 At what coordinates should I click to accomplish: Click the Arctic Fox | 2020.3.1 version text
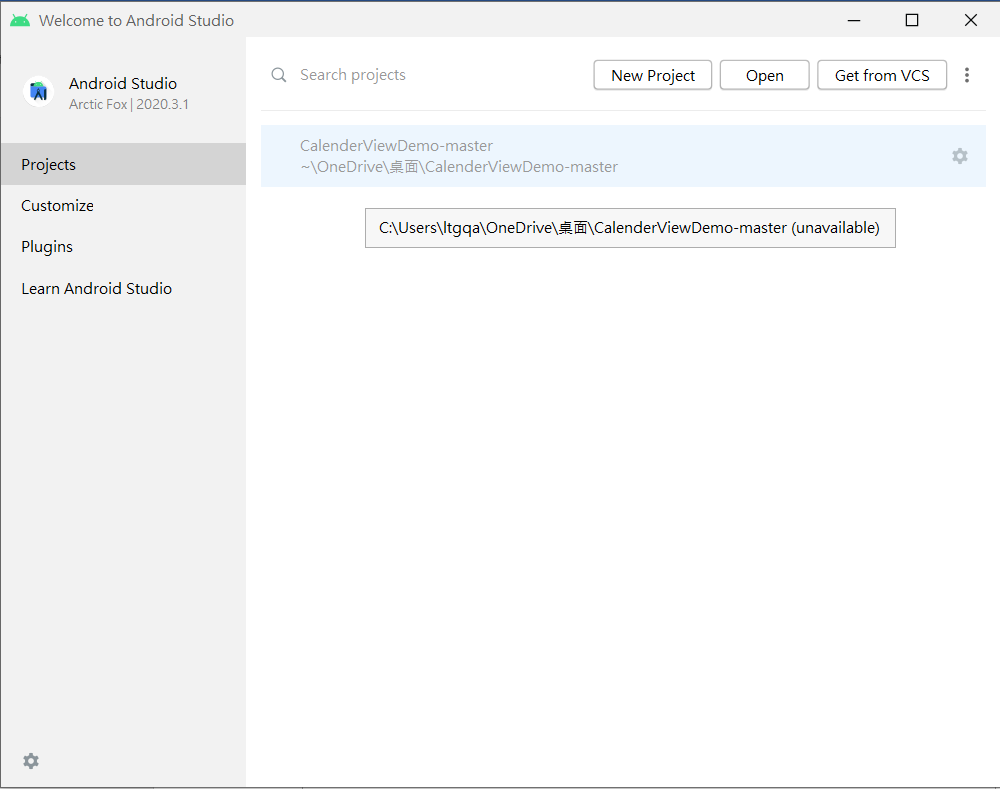pos(129,104)
